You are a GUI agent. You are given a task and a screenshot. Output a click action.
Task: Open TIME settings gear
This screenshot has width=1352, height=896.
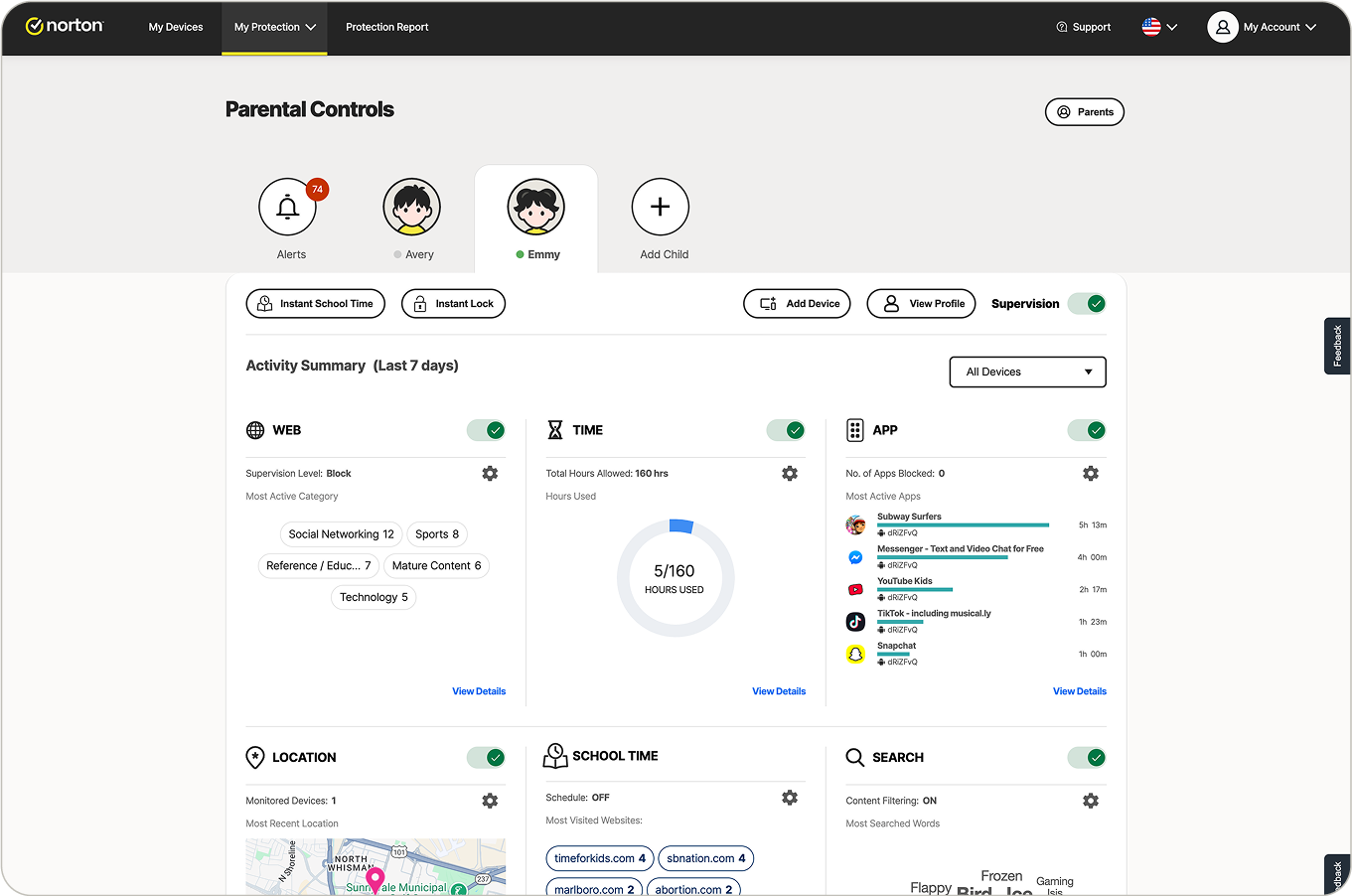point(790,474)
